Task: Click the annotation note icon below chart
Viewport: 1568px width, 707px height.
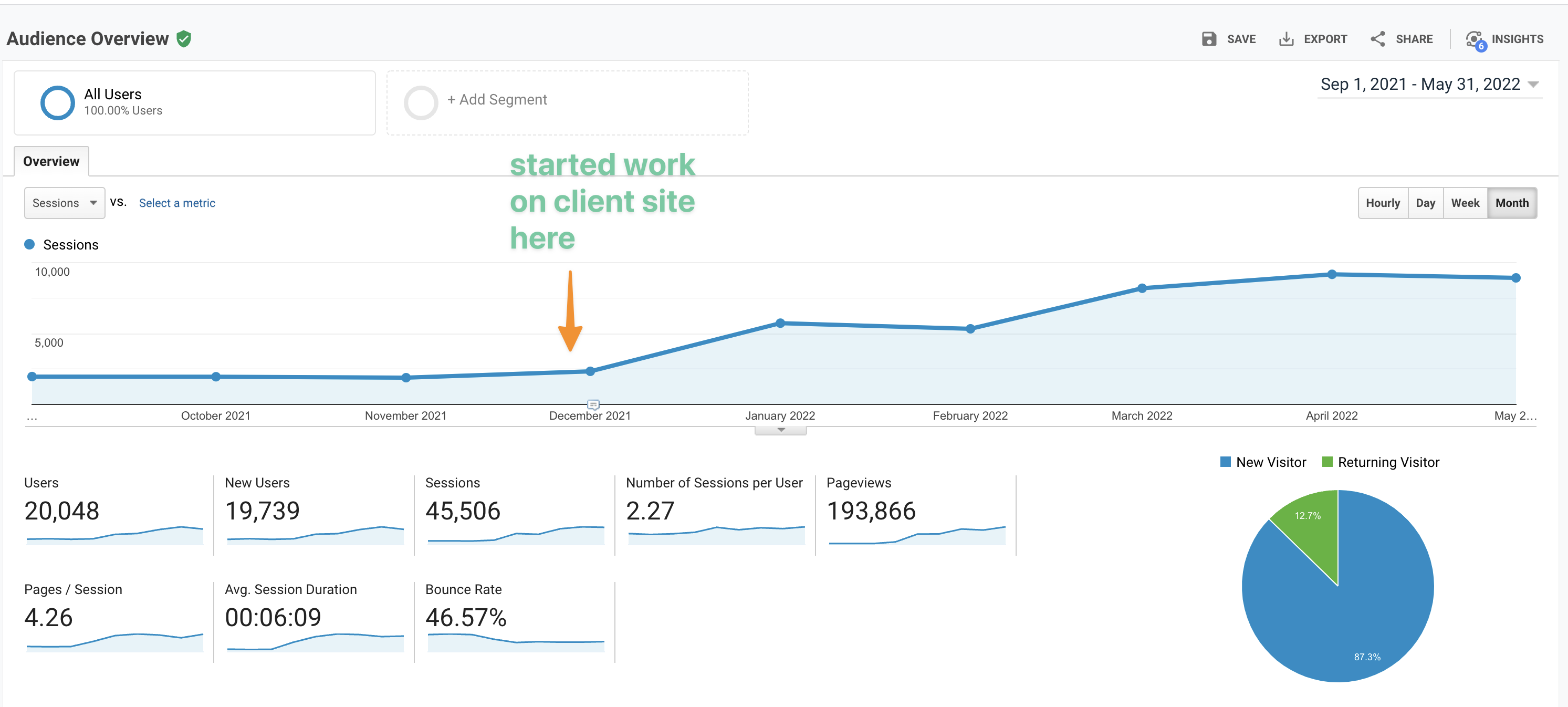Action: coord(593,404)
